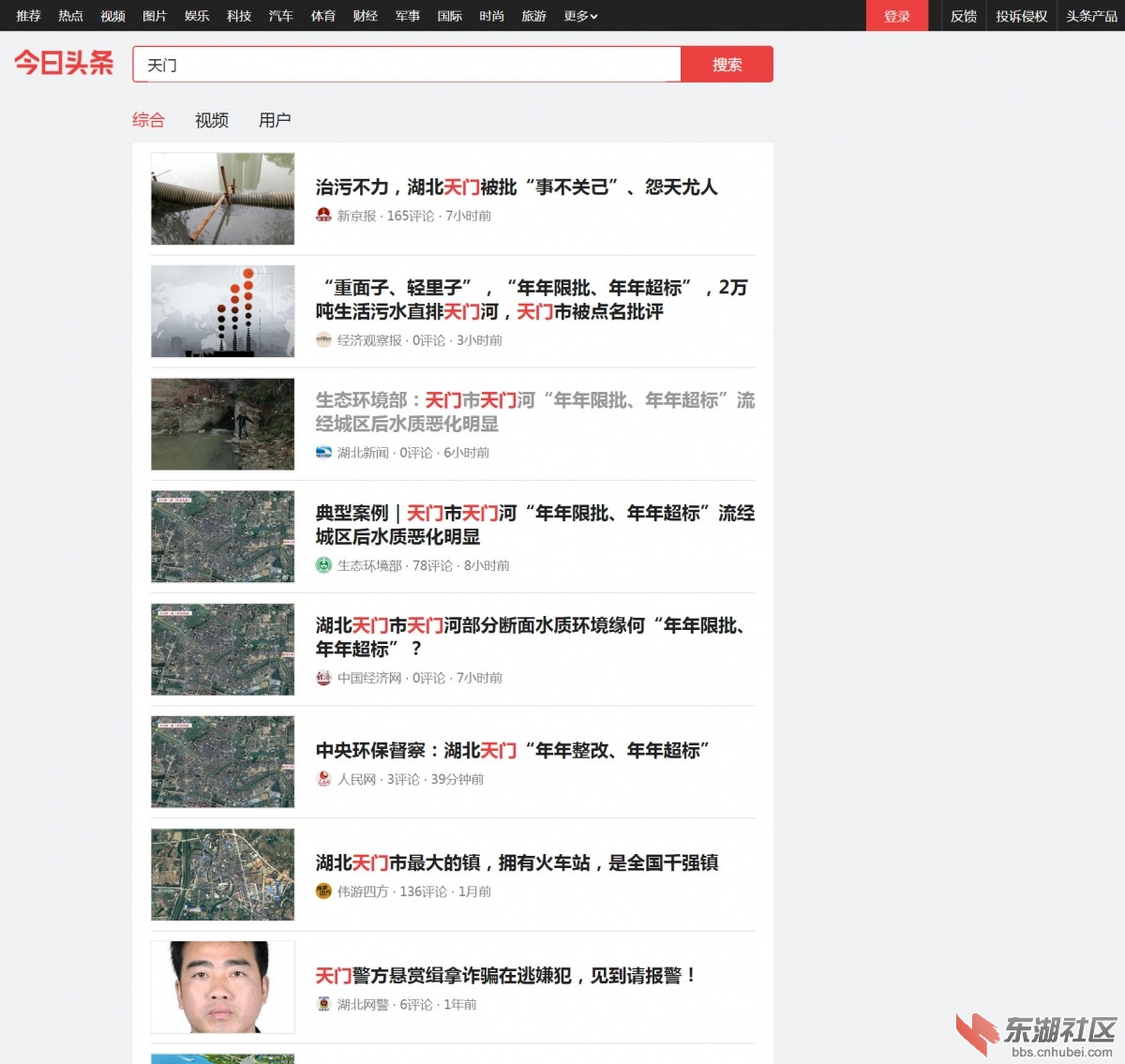Click the 湖北新闻 source avatar icon
Screen dimensions: 1125x1064
(x=323, y=453)
